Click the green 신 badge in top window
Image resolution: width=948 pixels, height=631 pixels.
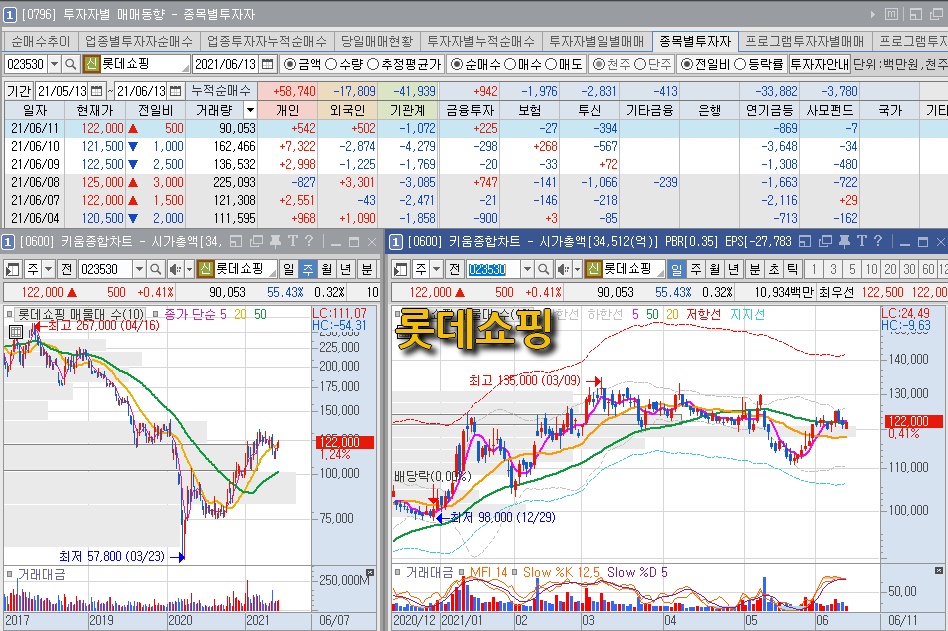point(91,63)
